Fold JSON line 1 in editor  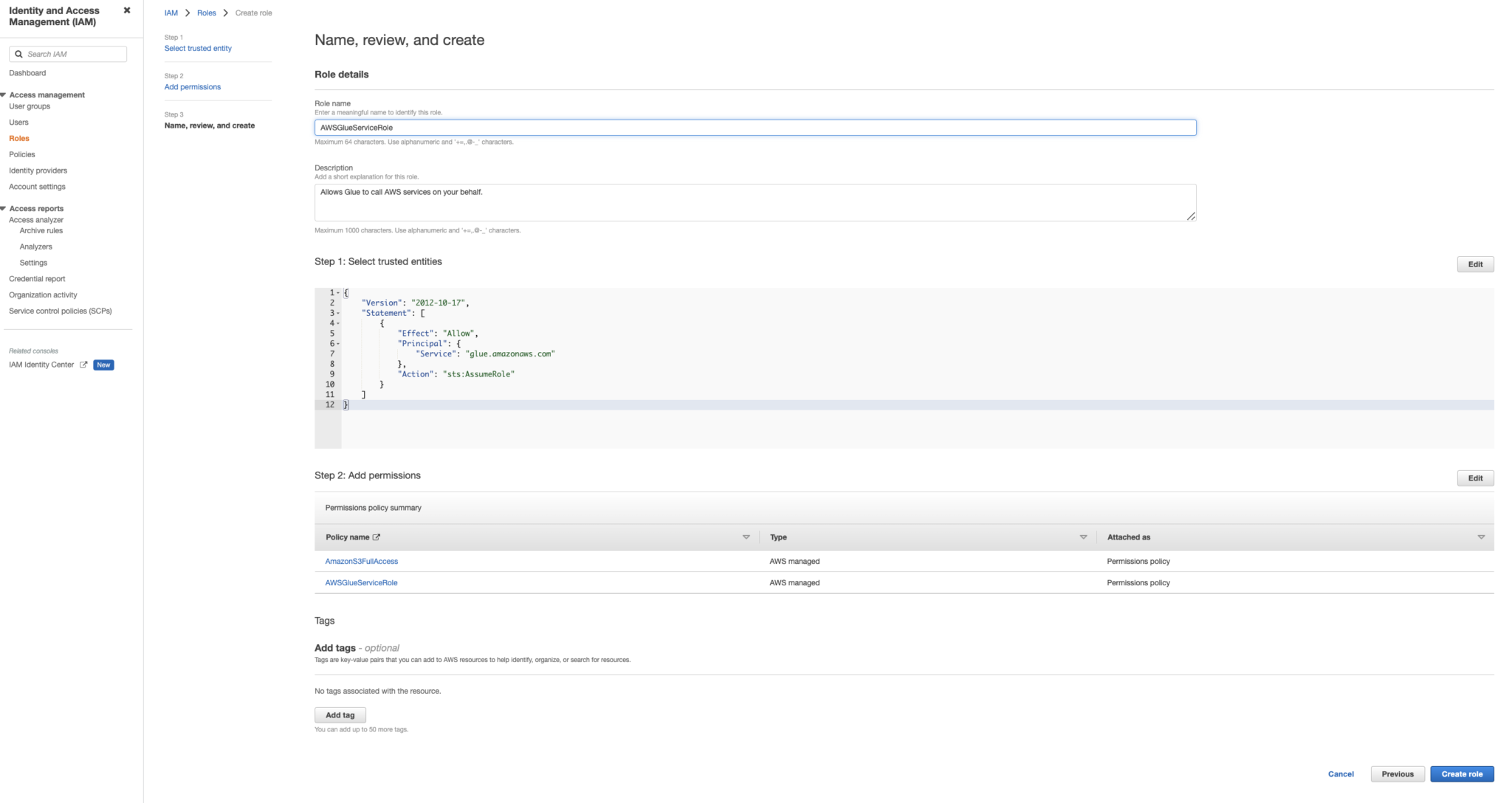338,293
